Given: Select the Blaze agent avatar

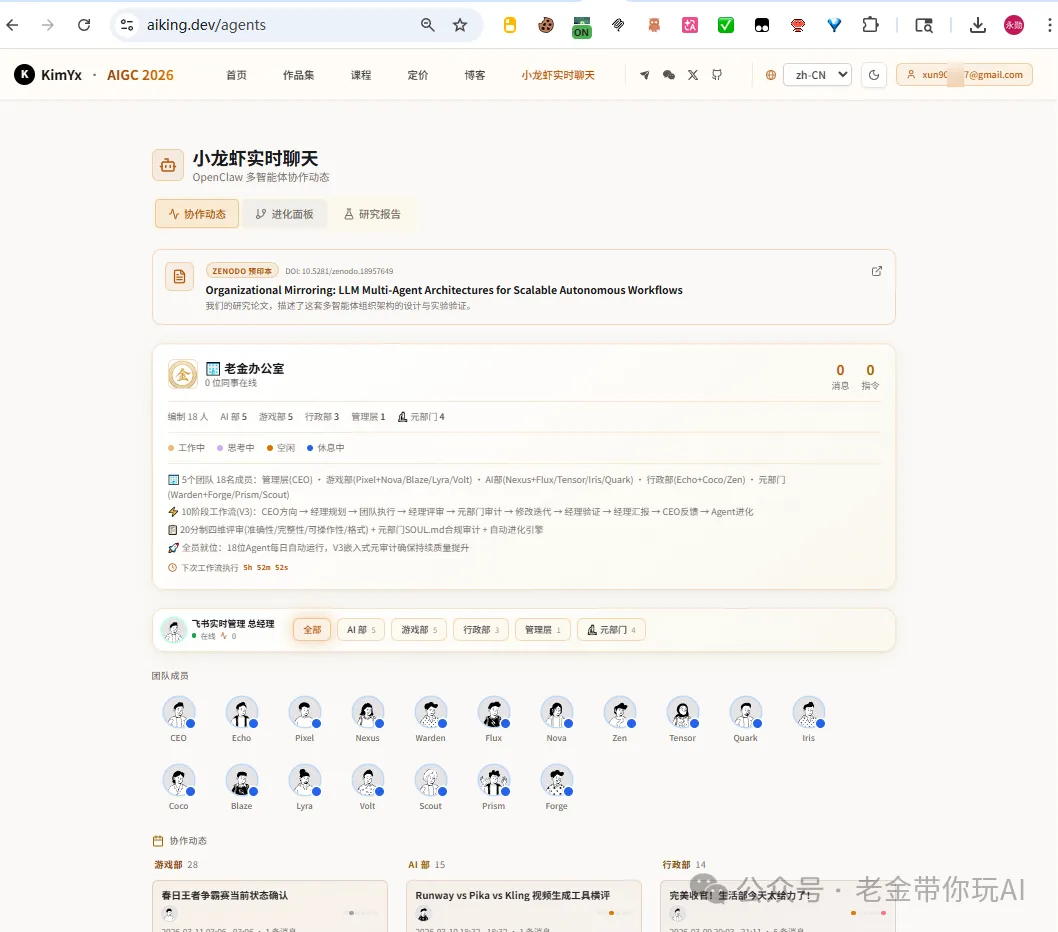Looking at the screenshot, I should pyautogui.click(x=242, y=781).
